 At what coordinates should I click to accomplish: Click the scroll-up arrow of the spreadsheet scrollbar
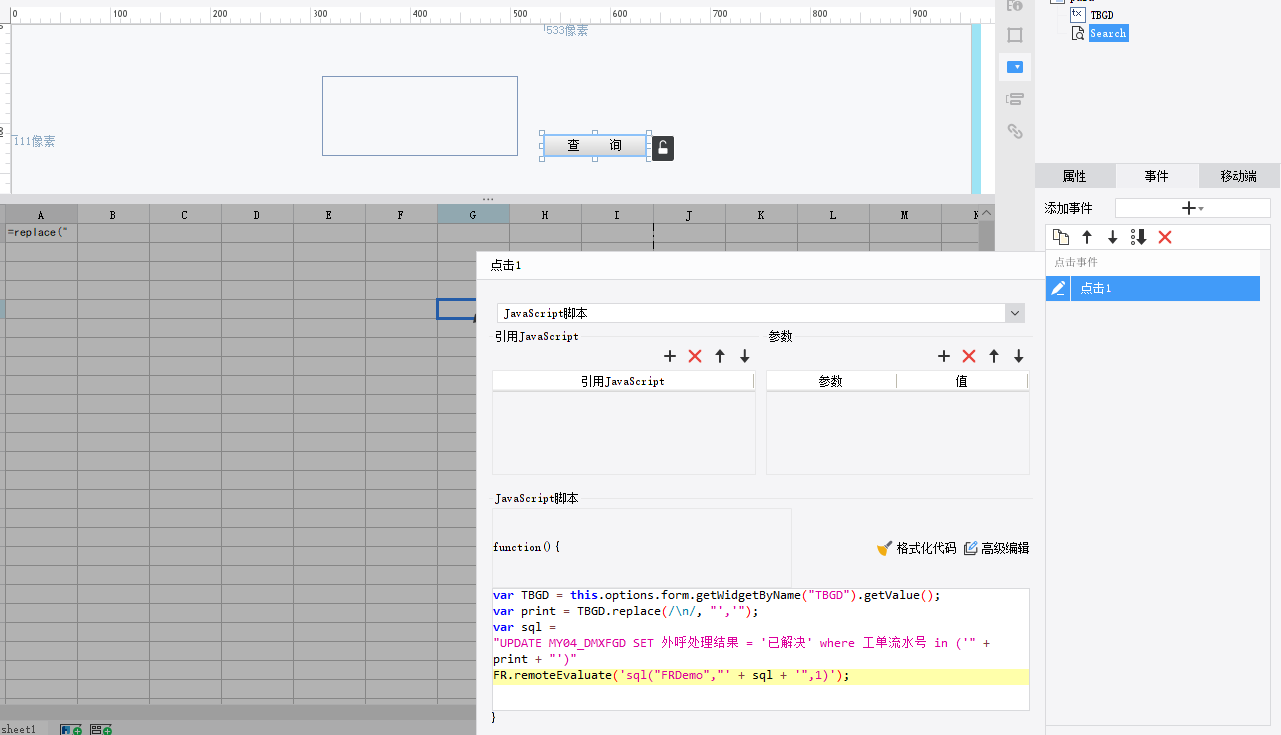click(987, 213)
